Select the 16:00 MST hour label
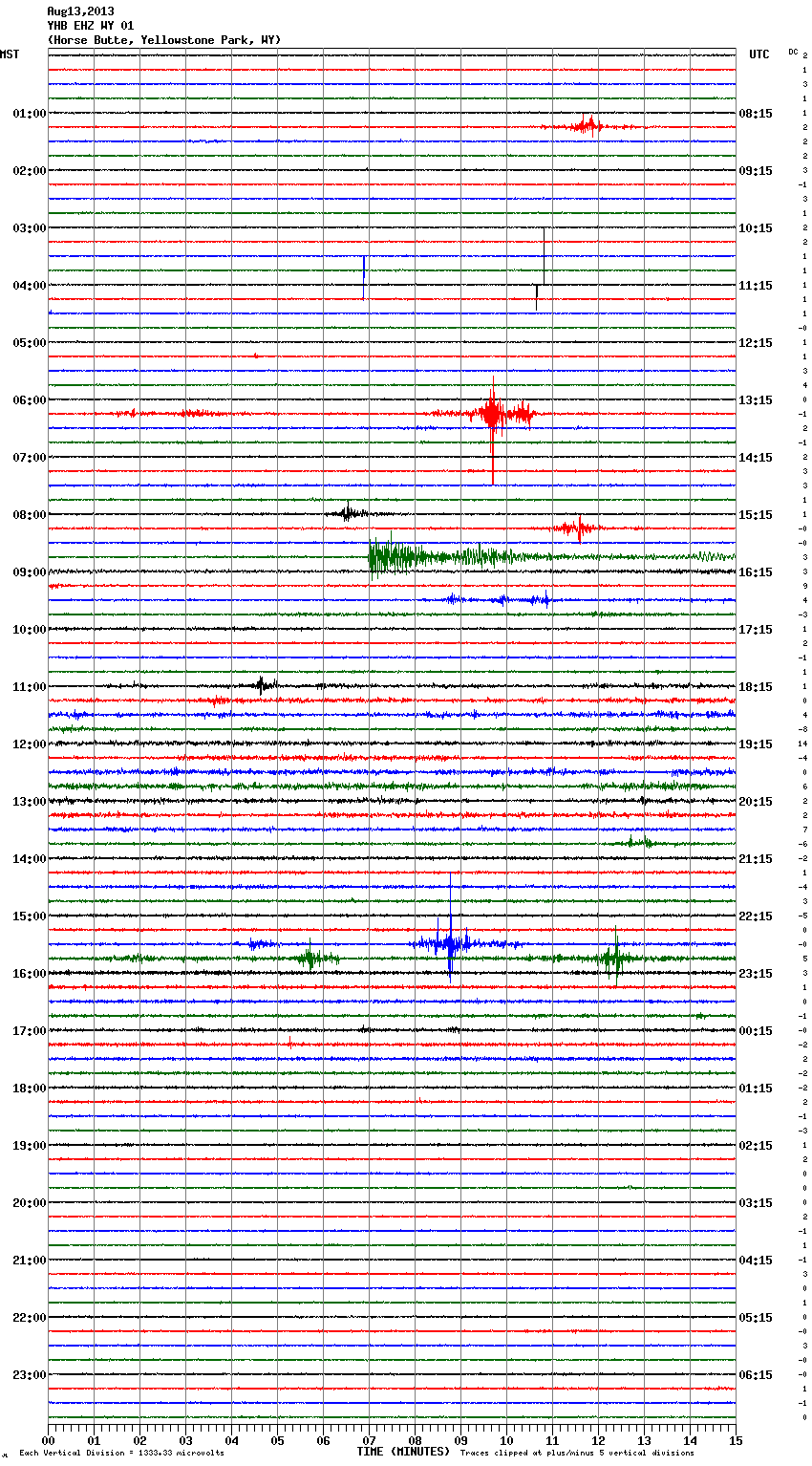The image size is (812, 1466). tap(30, 974)
